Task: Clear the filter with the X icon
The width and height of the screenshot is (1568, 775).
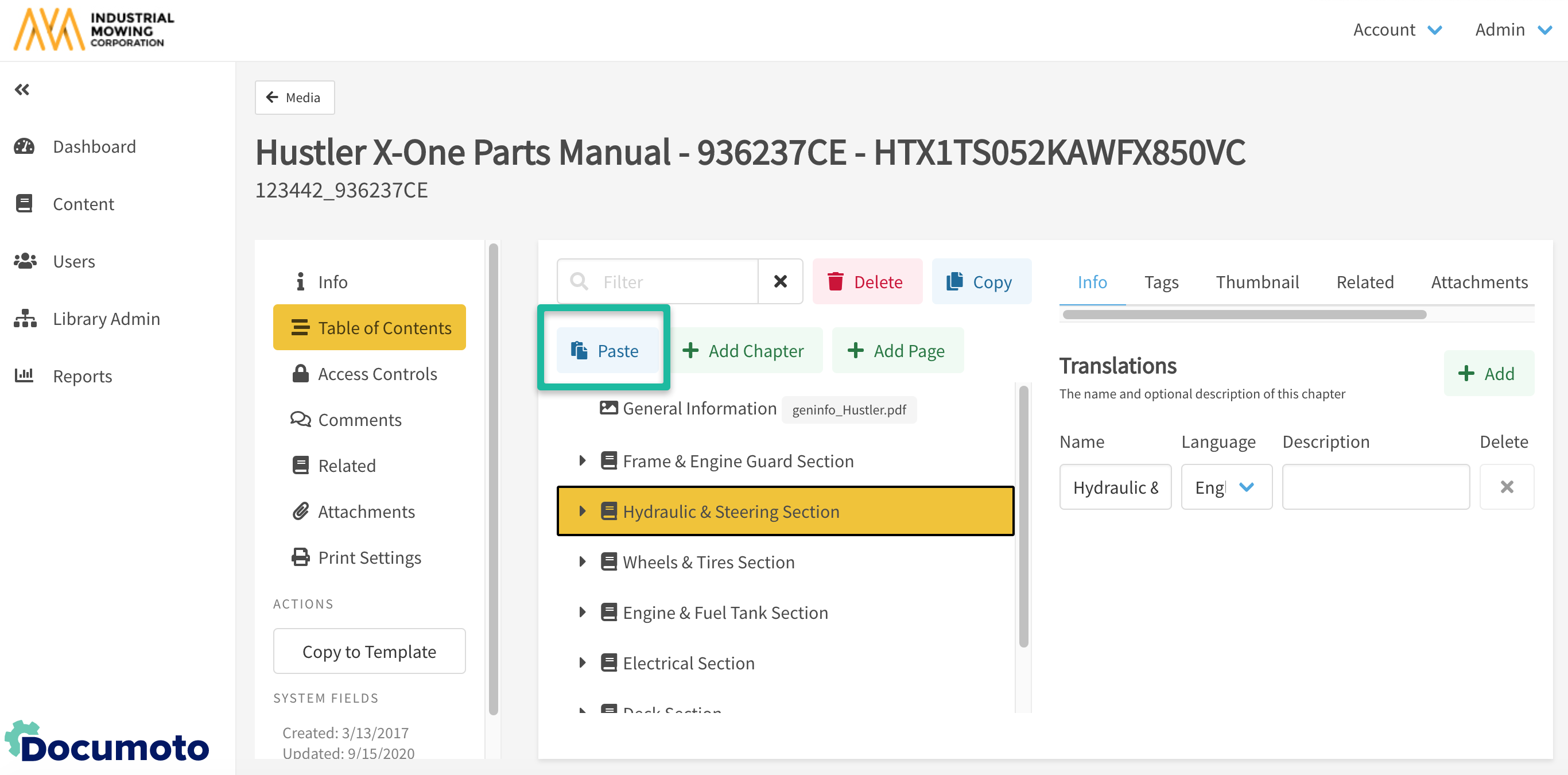Action: (x=780, y=281)
